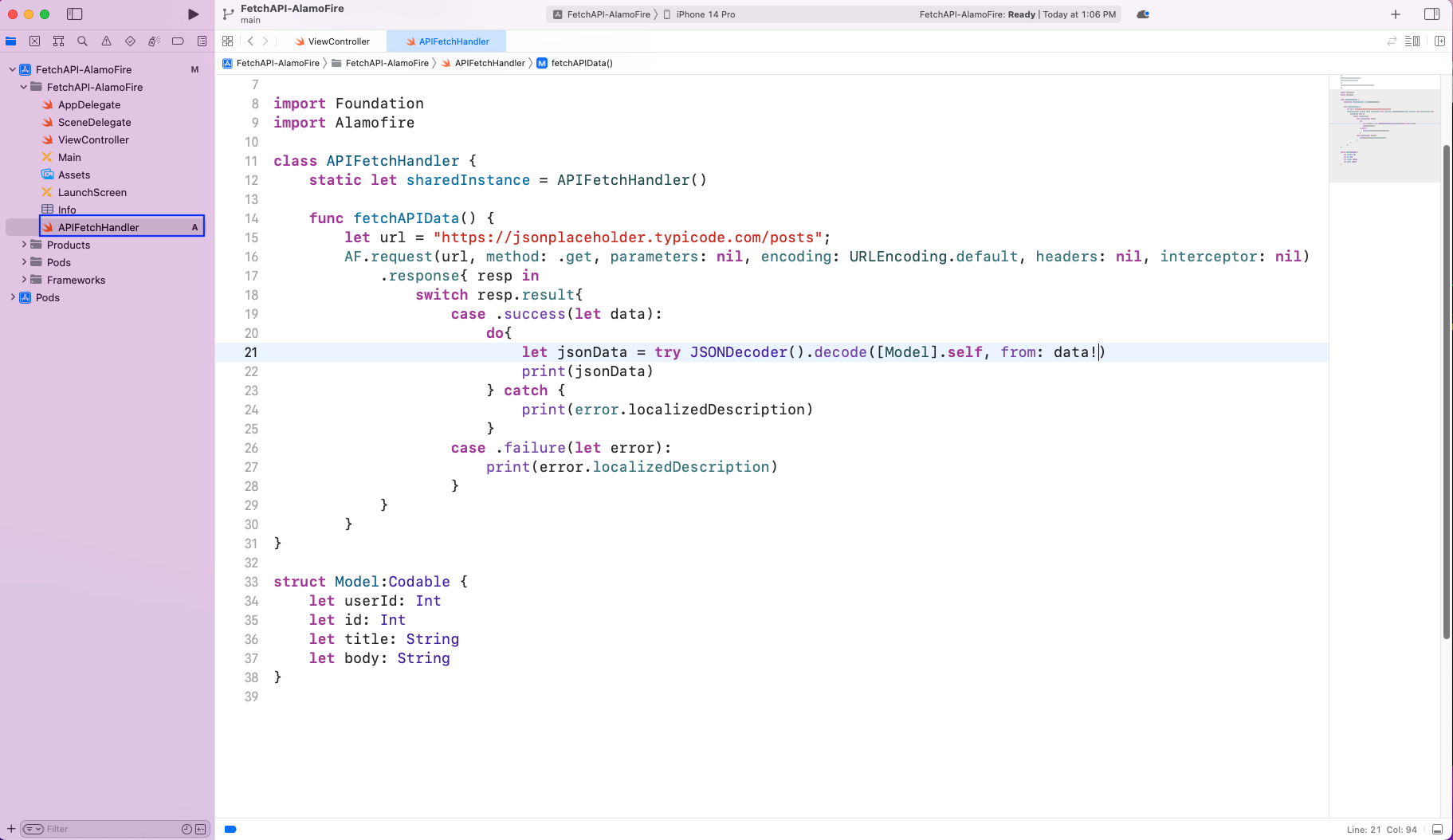Select SceneDelegate file in navigator
This screenshot has height=840, width=1453.
(94, 122)
